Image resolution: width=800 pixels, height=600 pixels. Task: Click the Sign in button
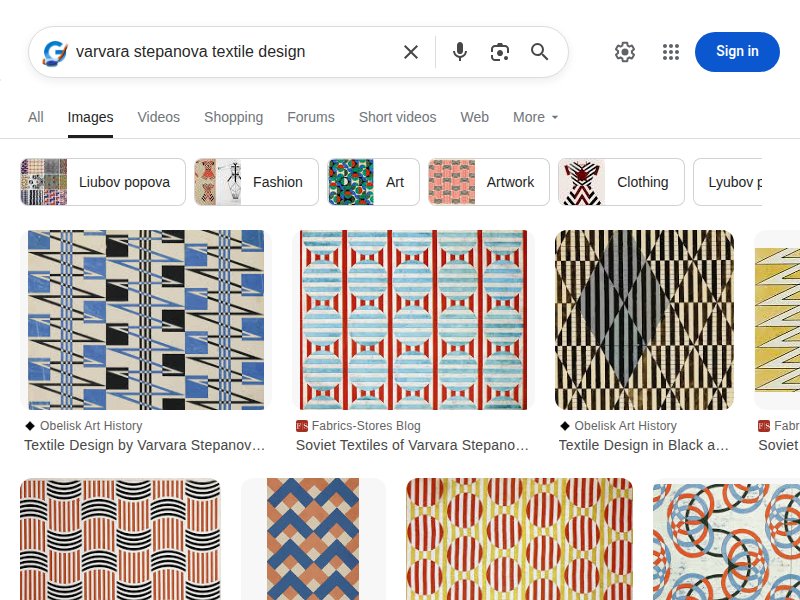tap(737, 51)
